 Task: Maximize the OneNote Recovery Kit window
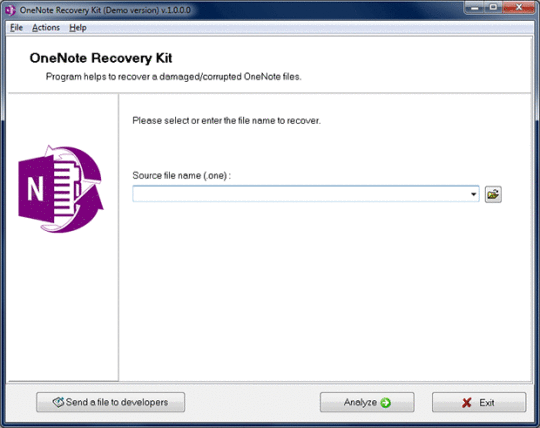pos(493,8)
